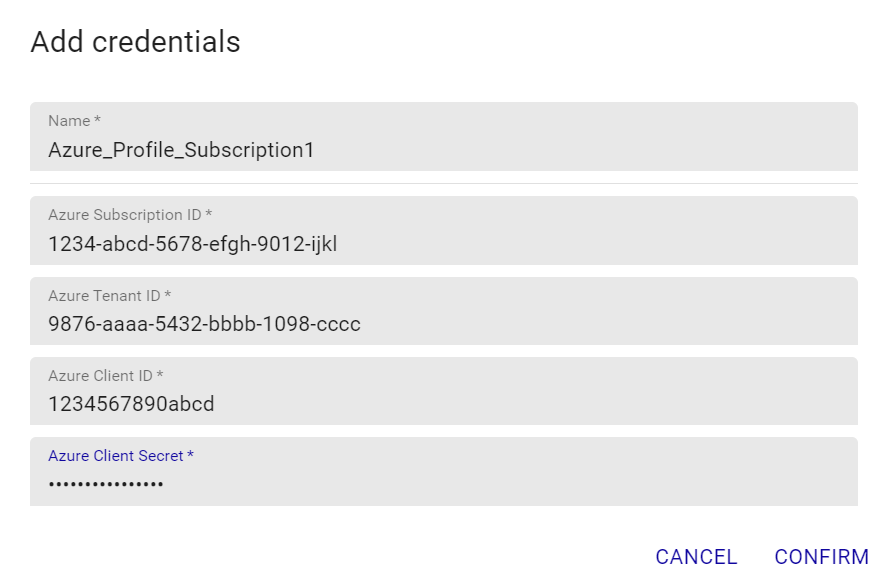The height and width of the screenshot is (588, 888).
Task: Select the Azure Tenant ID field
Action: tap(443, 311)
